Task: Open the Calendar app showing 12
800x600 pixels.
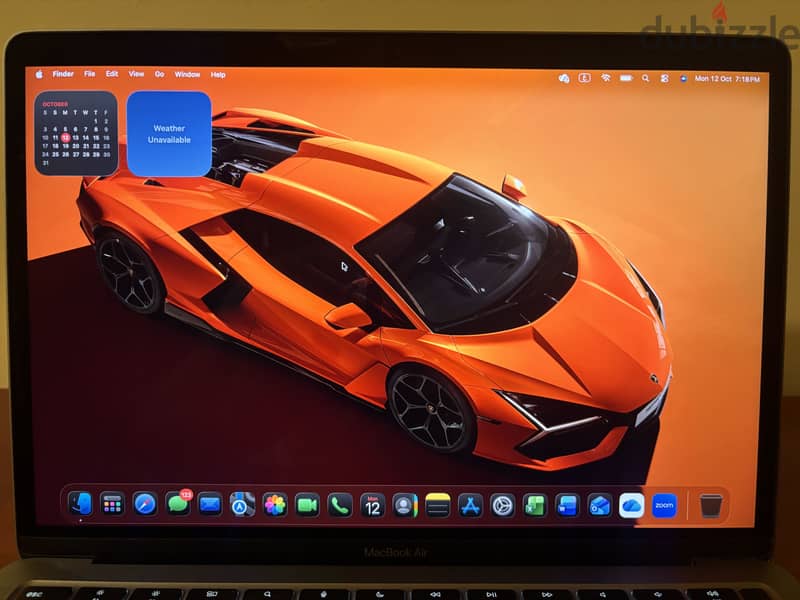Action: 373,505
